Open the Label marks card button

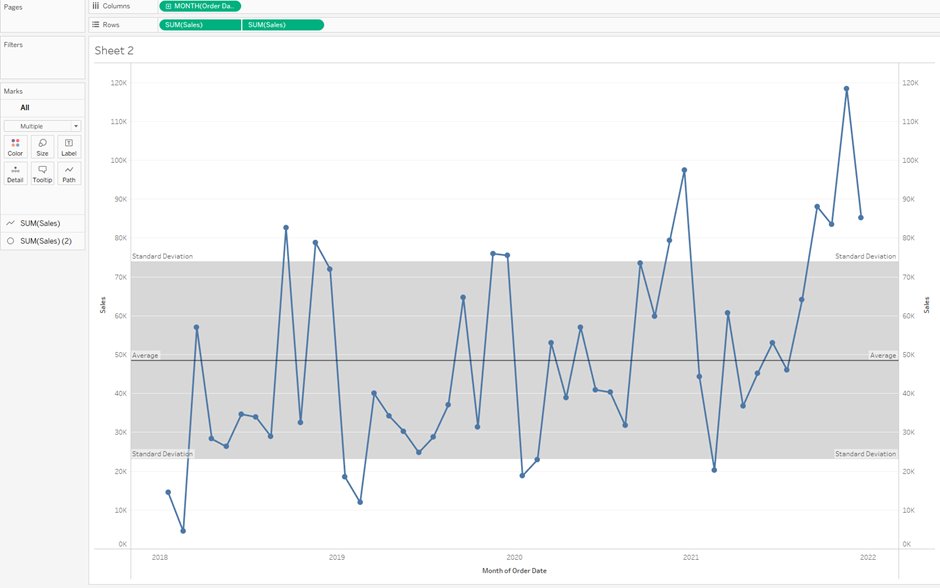click(69, 147)
